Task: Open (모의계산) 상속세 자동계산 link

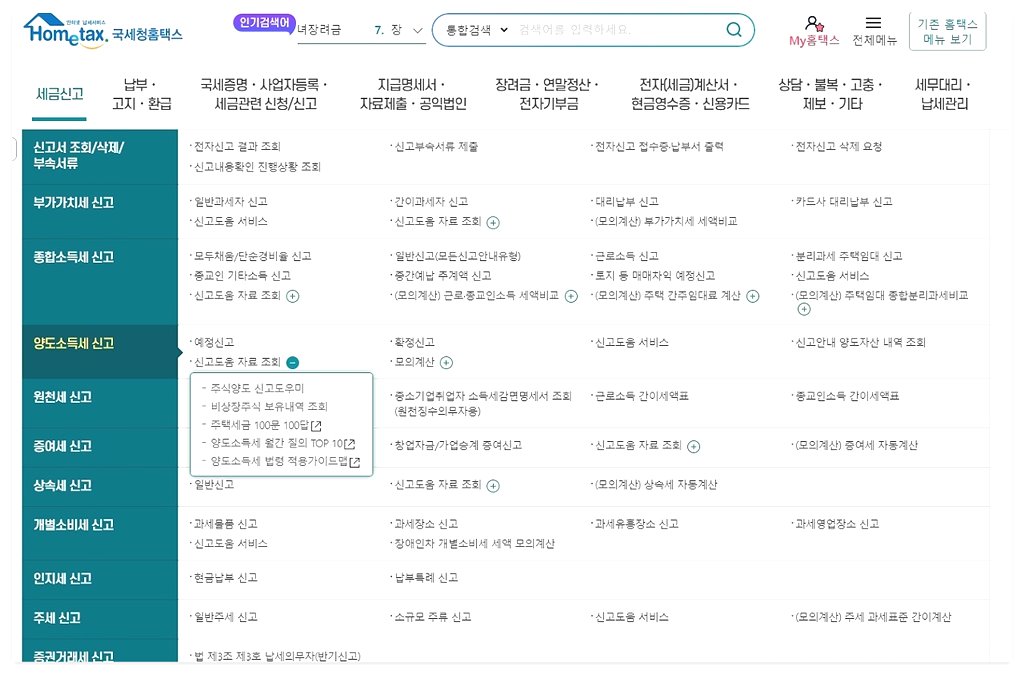Action: pyautogui.click(x=656, y=485)
